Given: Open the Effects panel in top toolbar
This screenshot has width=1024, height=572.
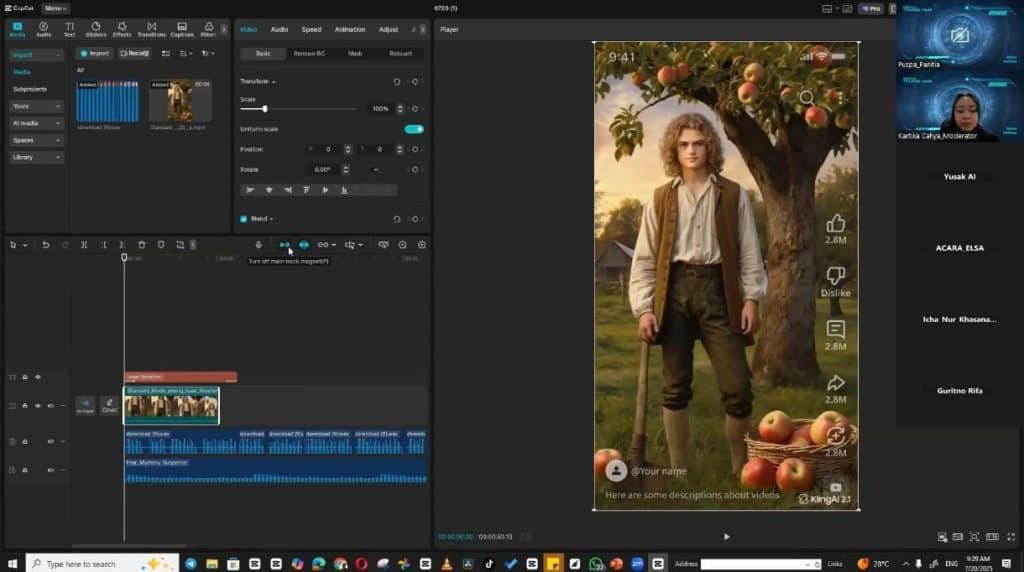Looking at the screenshot, I should [x=122, y=29].
